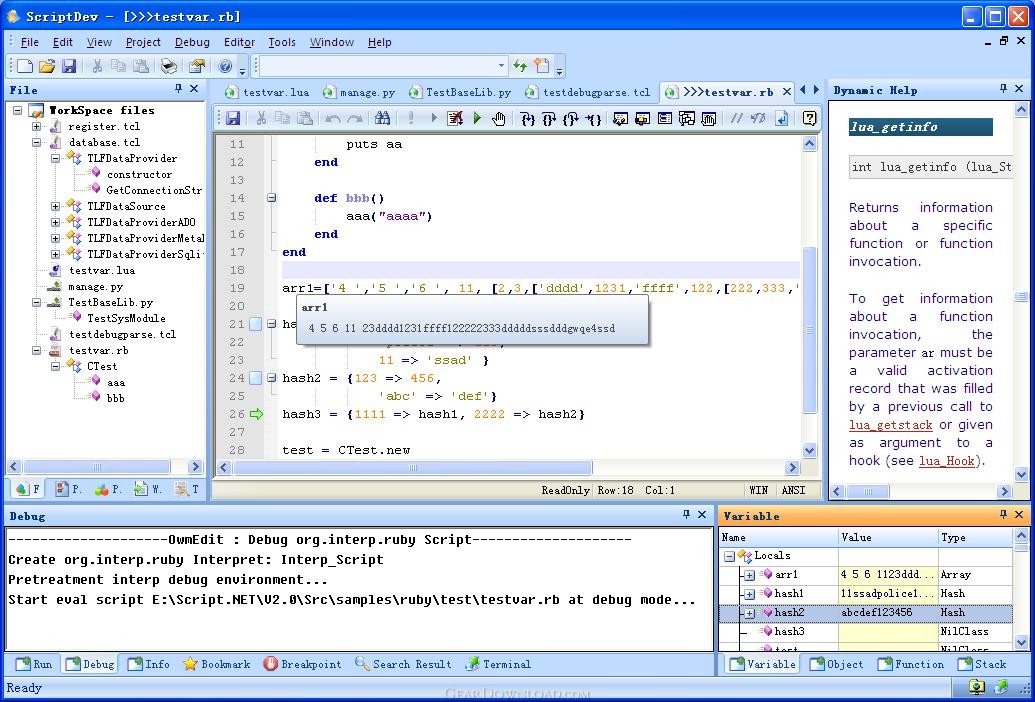Open the Search Result tab
Screen dimensions: 1035x702
point(403,664)
